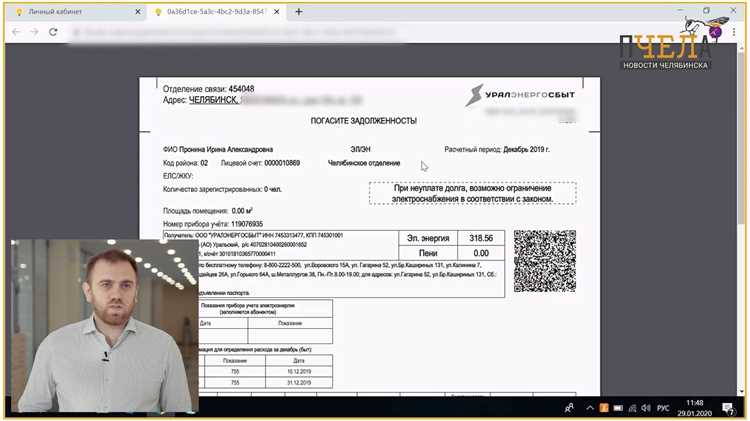Click the text Челябинское отделение

click(364, 163)
